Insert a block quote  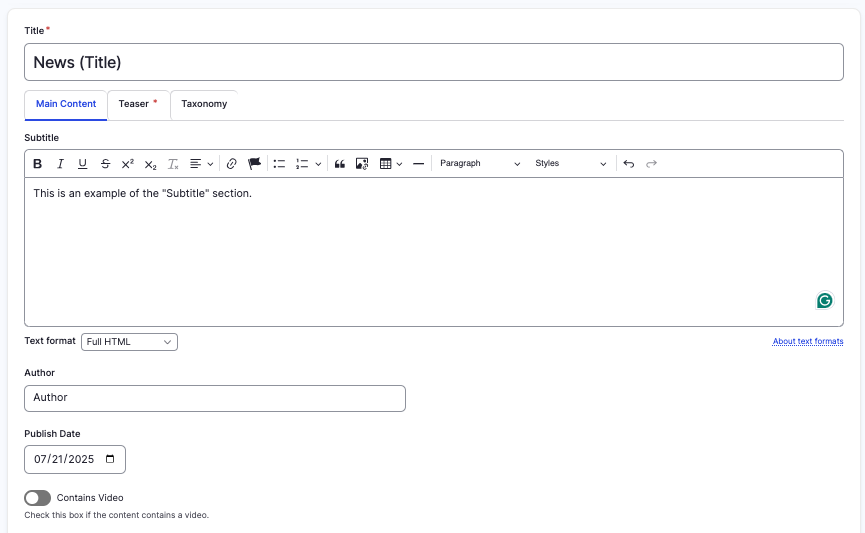pyautogui.click(x=340, y=164)
